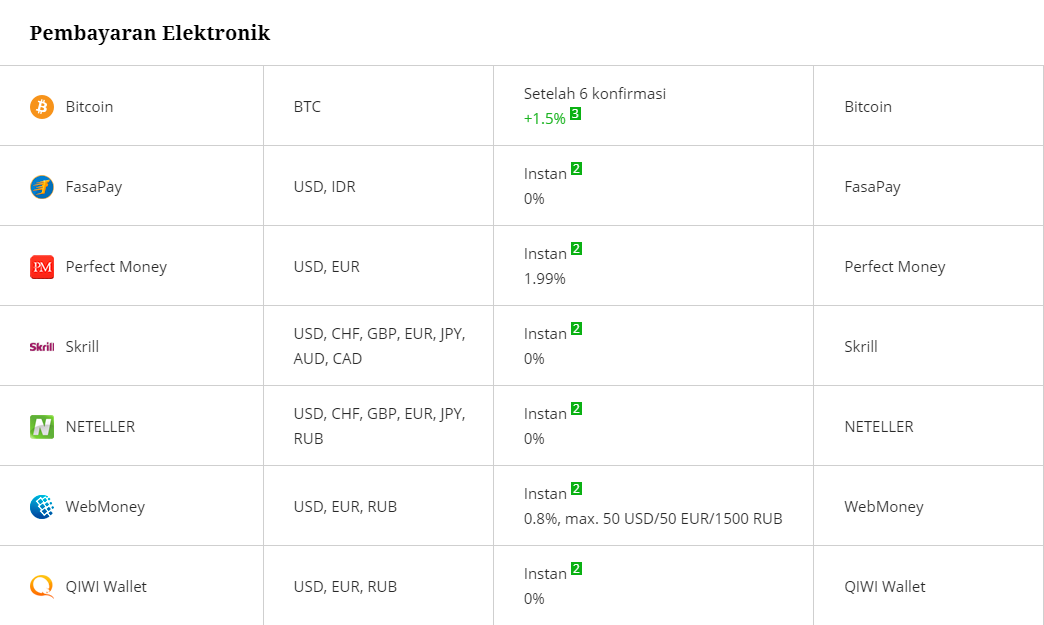Click the Bitcoin logo icon

pyautogui.click(x=42, y=106)
